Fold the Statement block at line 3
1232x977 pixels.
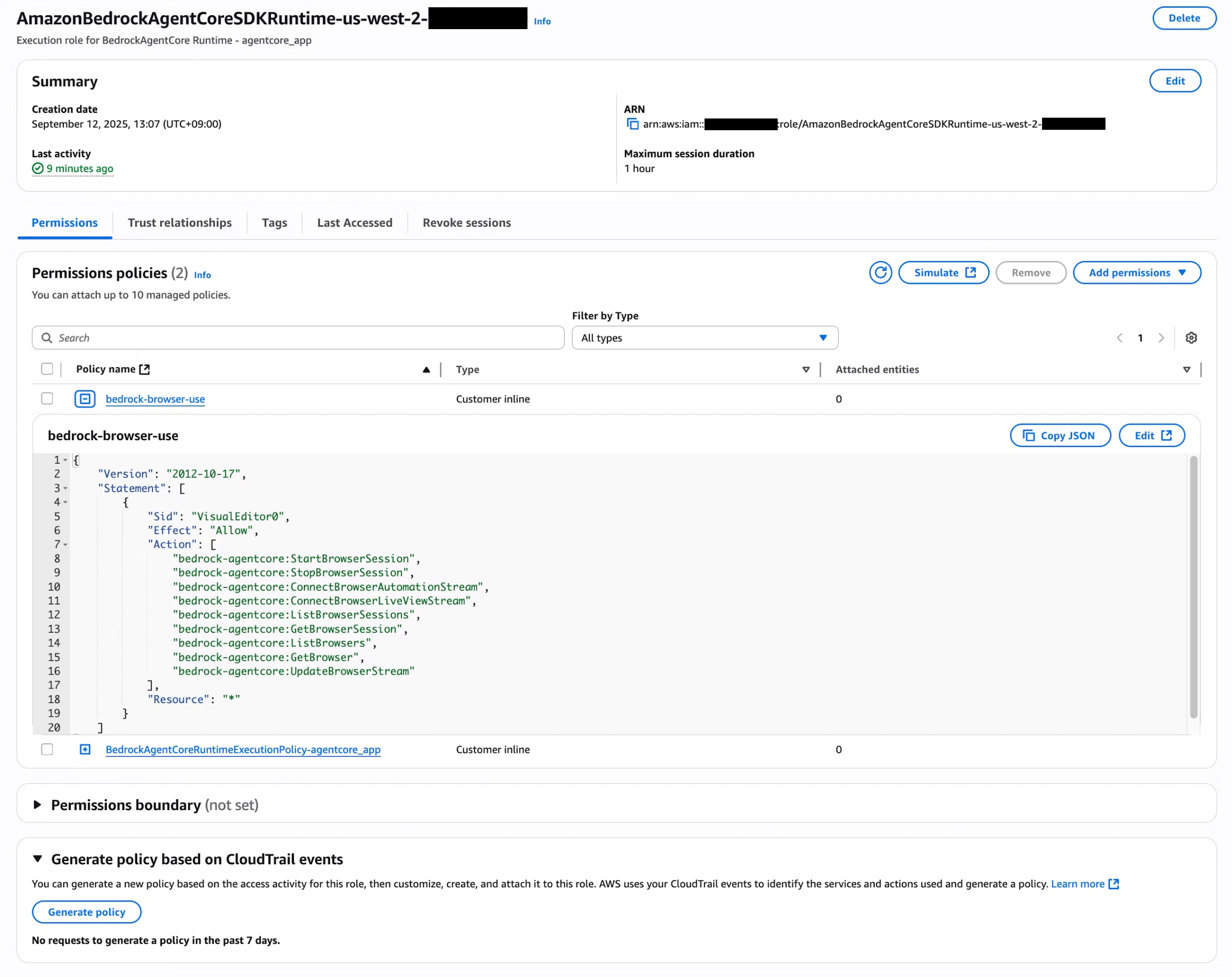[65, 488]
